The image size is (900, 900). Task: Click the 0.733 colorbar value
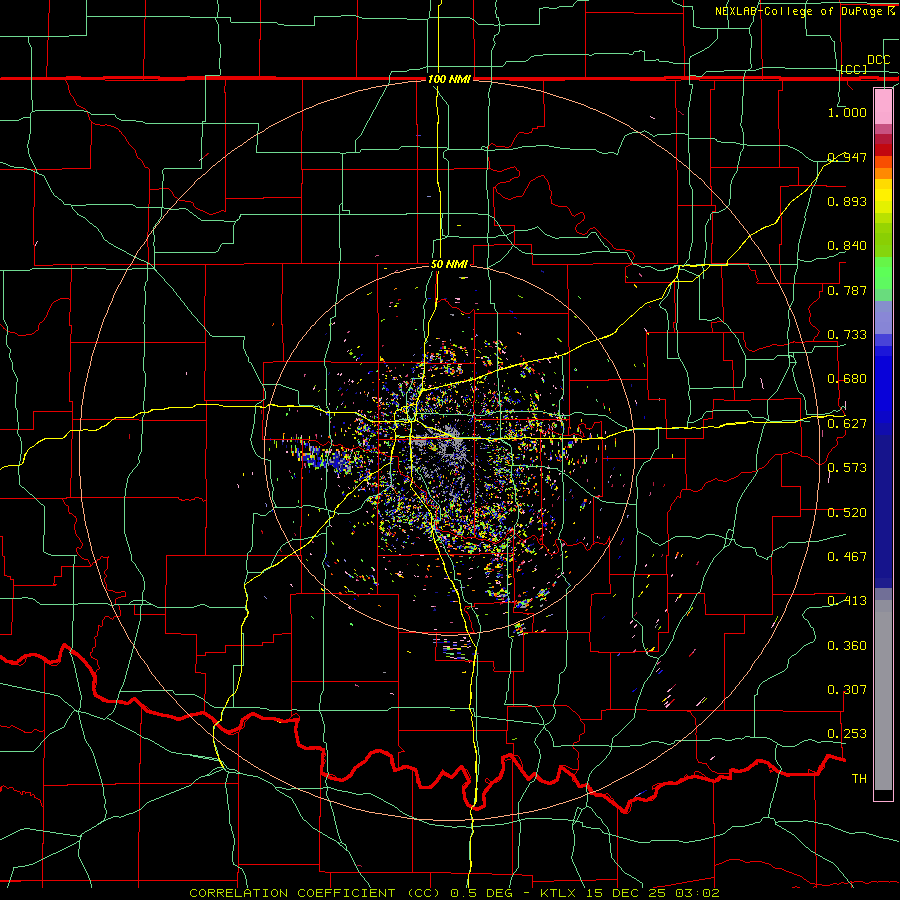click(847, 335)
